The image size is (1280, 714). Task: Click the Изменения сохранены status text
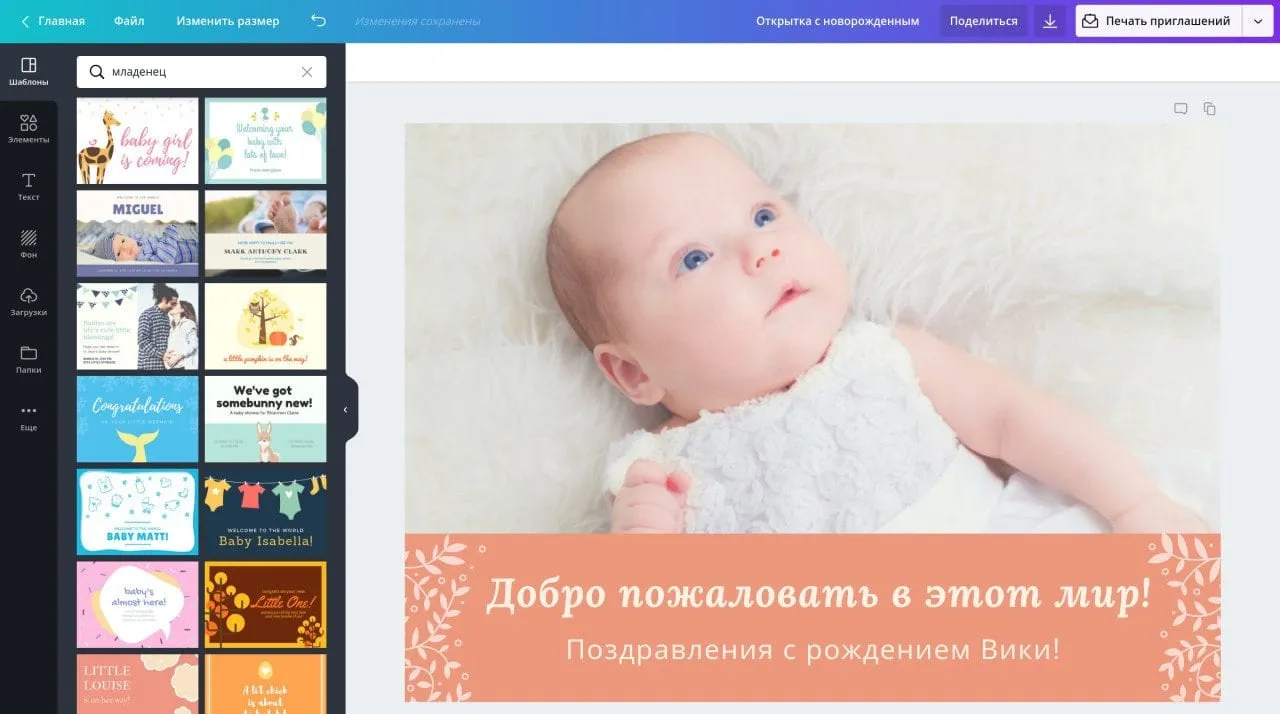417,21
